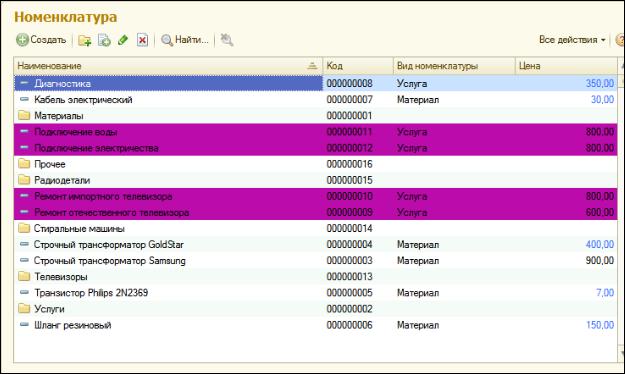Click the cancel search icon
The image size is (625, 374).
tap(227, 40)
